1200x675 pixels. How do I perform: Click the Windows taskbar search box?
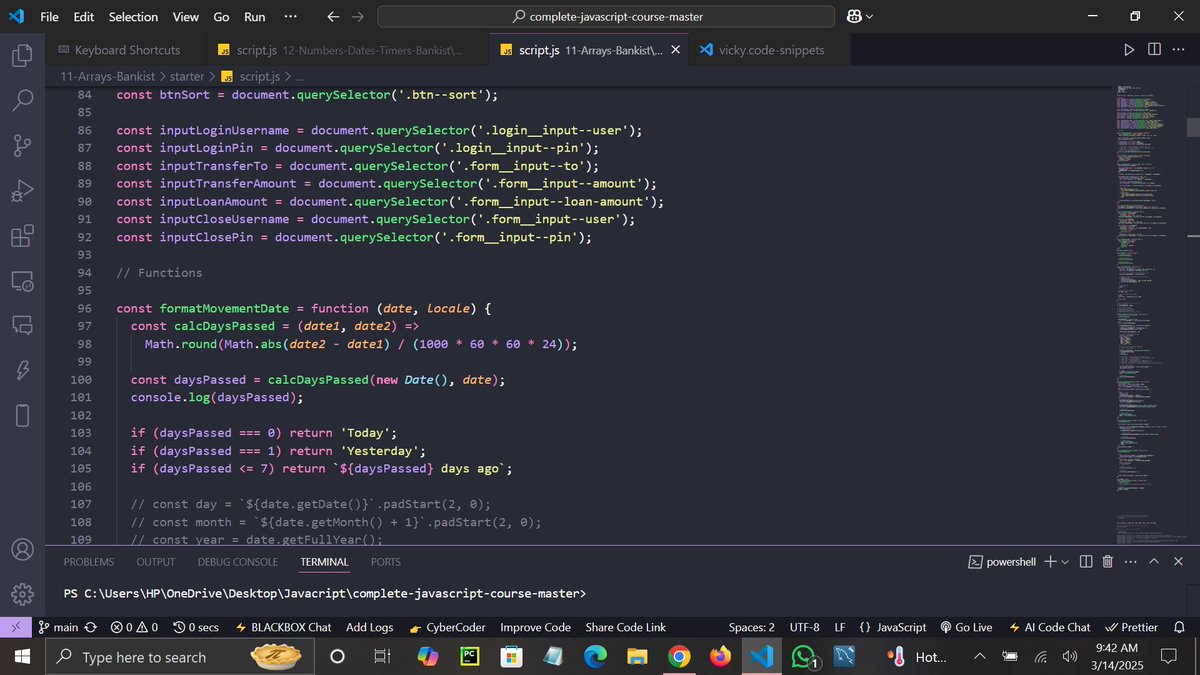coord(181,657)
